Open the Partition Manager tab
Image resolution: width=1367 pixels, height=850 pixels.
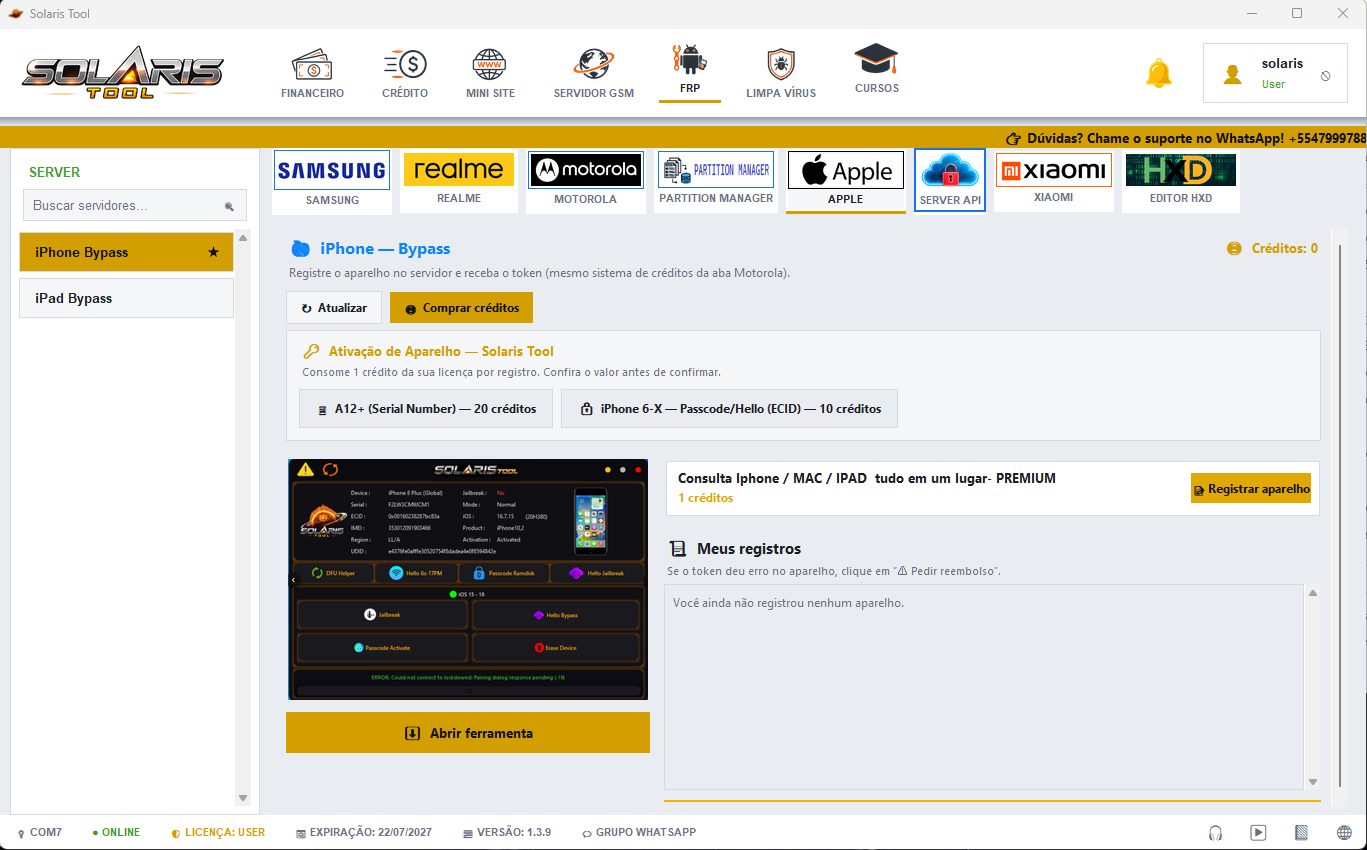pyautogui.click(x=716, y=181)
